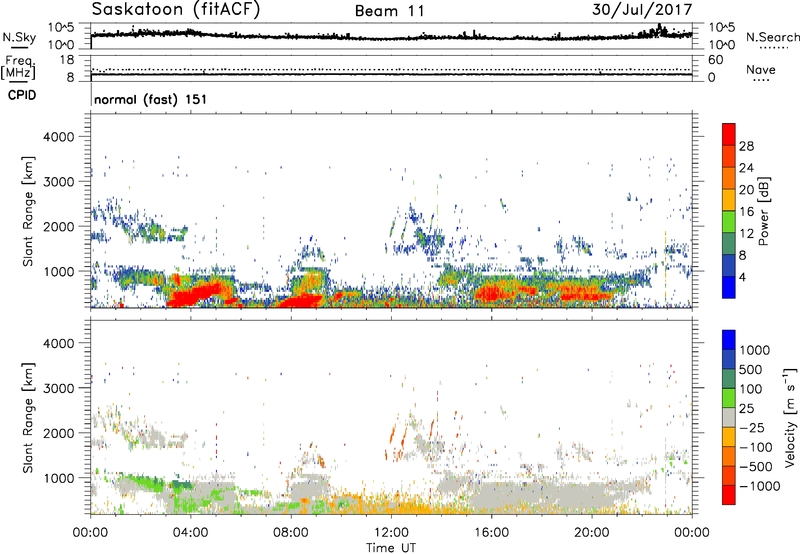Select the 'normal (fast) 151' mode text
The width and height of the screenshot is (800, 554).
pyautogui.click(x=151, y=99)
